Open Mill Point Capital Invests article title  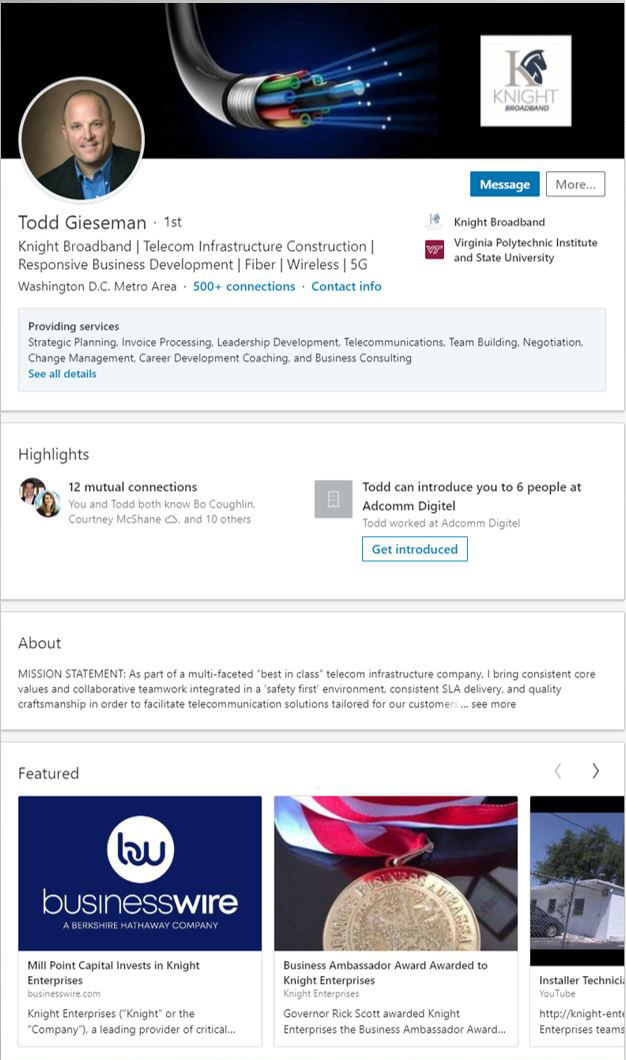coord(114,973)
